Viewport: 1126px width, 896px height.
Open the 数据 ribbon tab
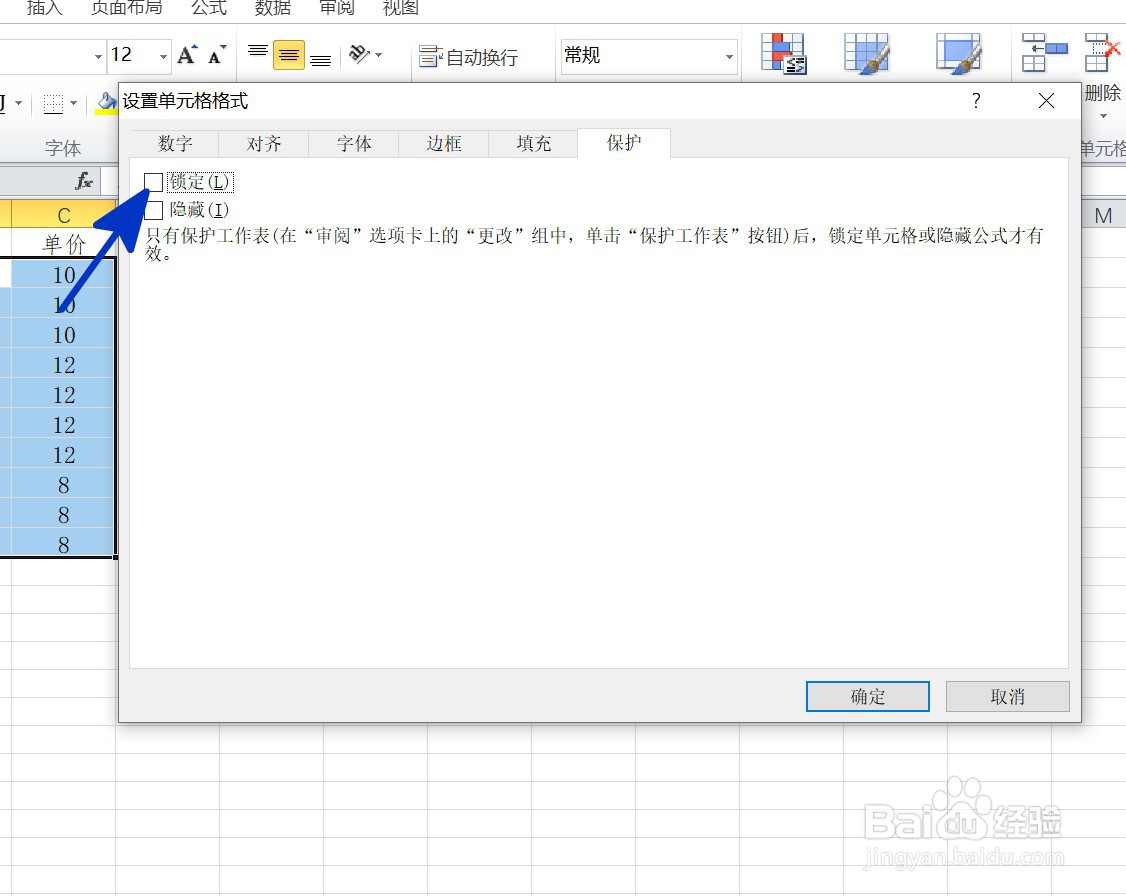[273, 8]
